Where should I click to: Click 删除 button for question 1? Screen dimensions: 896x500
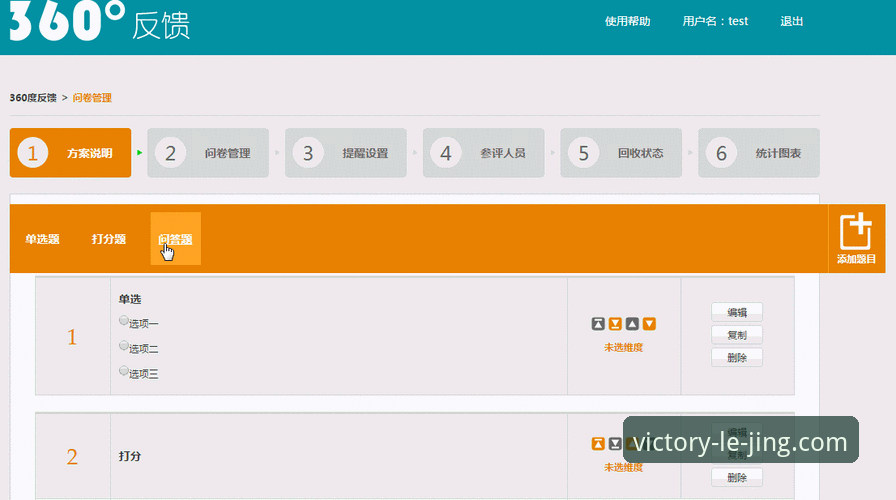(737, 357)
